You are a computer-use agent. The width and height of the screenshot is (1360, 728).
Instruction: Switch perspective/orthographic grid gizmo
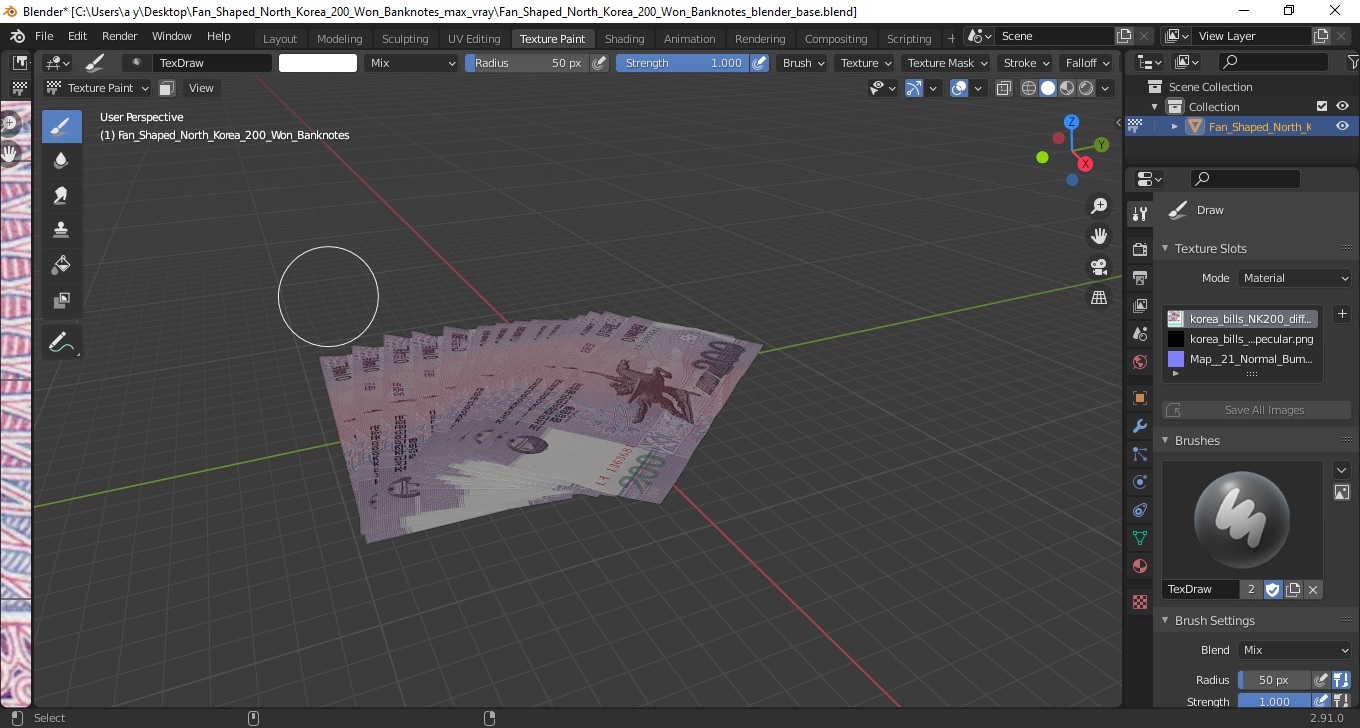tap(1099, 298)
